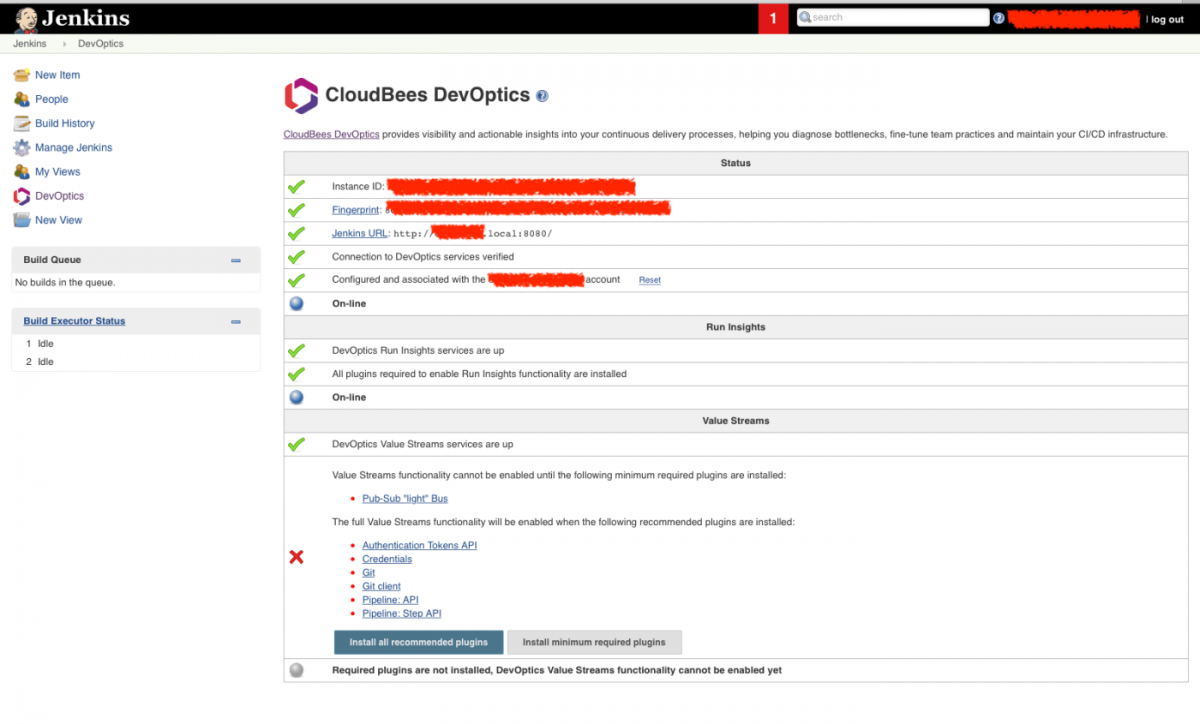Click Install minimum required plugins button
Screen dimensions: 1200x724
coord(594,642)
